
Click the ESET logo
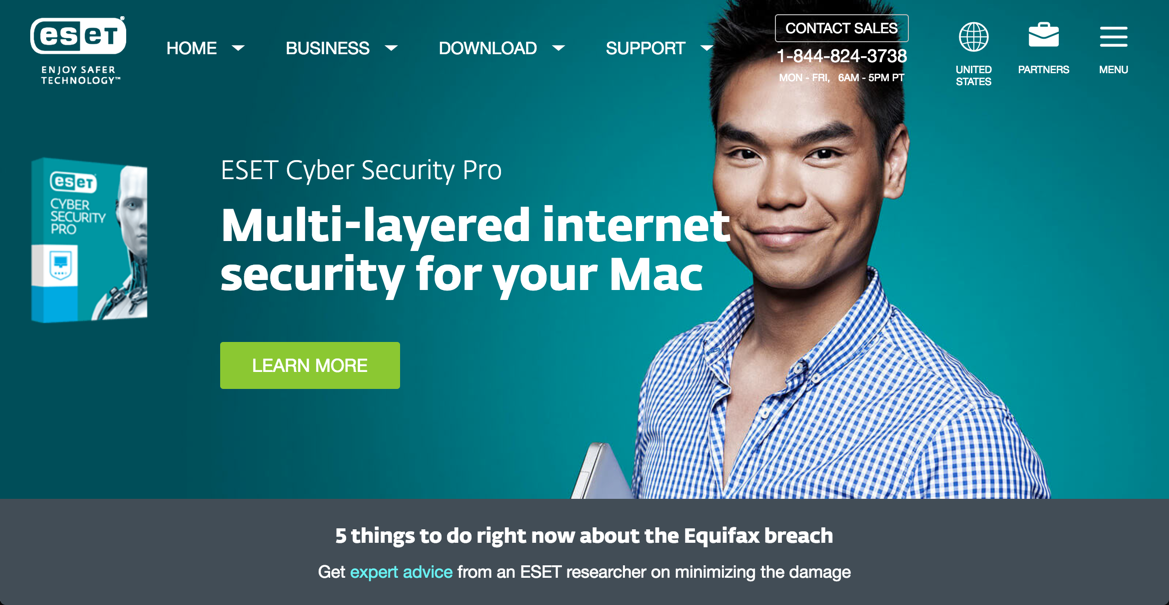click(78, 49)
